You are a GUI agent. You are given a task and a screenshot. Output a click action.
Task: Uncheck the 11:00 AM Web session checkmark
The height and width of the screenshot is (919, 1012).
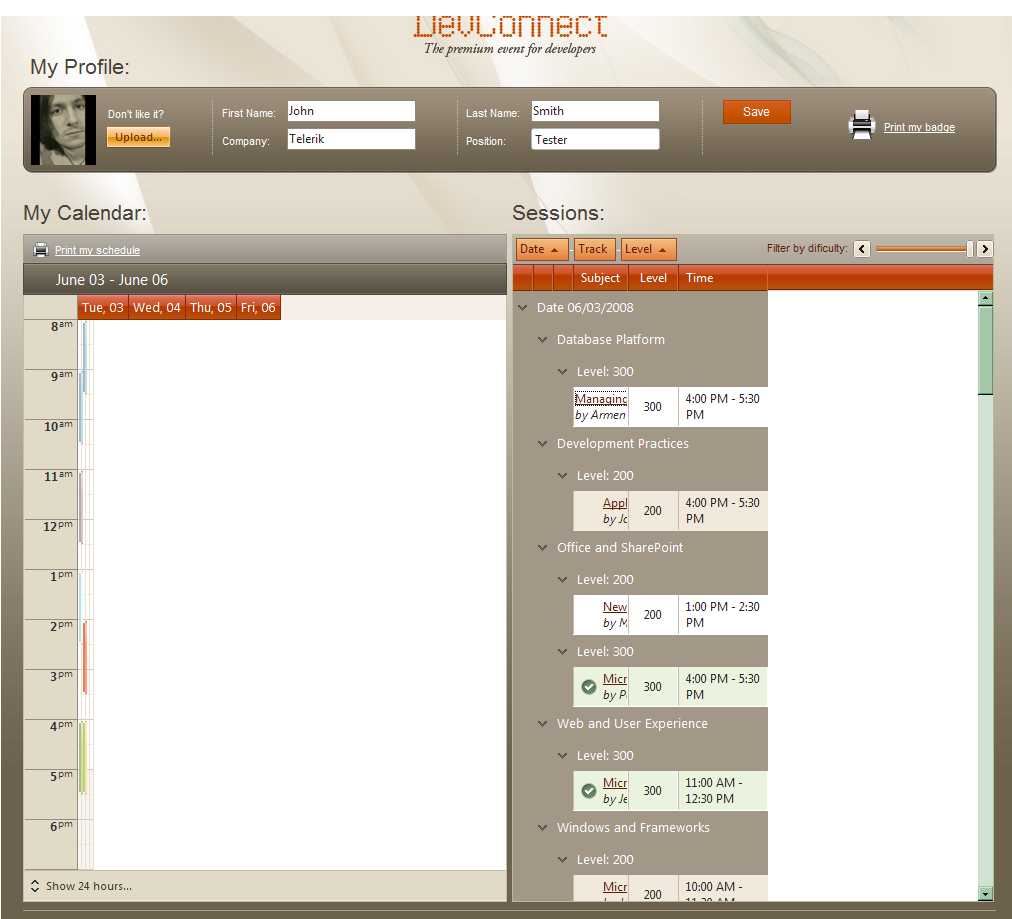click(x=589, y=791)
